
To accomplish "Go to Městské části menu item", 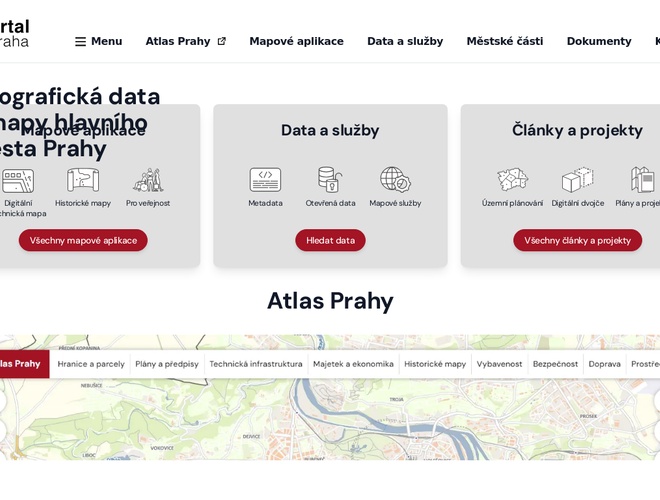I will 504,42.
